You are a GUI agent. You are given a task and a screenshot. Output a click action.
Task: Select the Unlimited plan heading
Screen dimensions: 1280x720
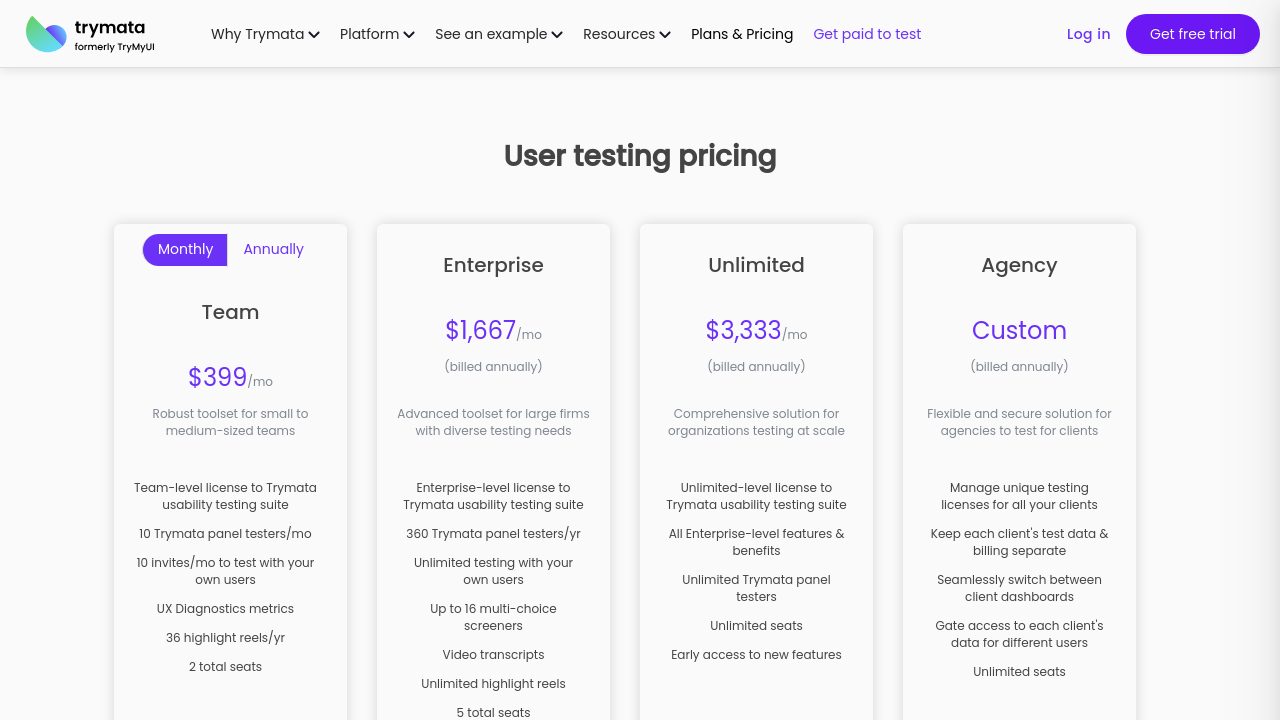click(x=756, y=265)
